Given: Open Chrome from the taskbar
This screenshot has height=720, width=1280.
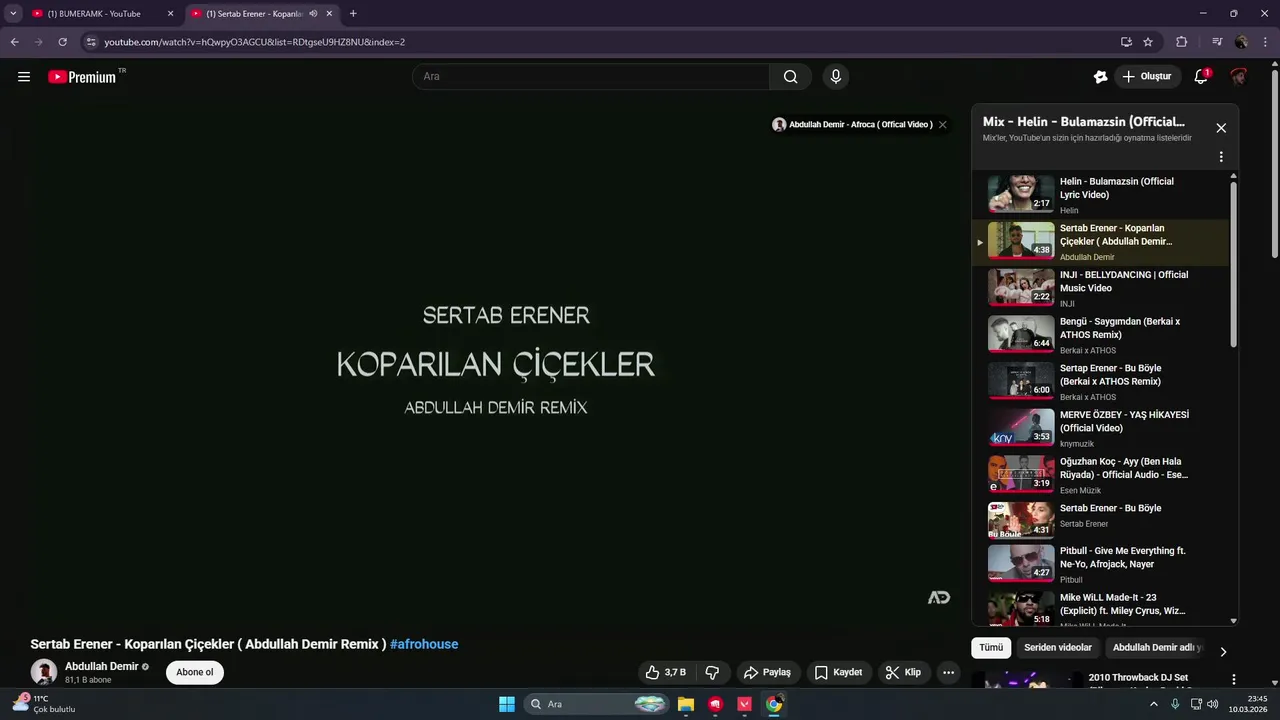Looking at the screenshot, I should pos(774,704).
